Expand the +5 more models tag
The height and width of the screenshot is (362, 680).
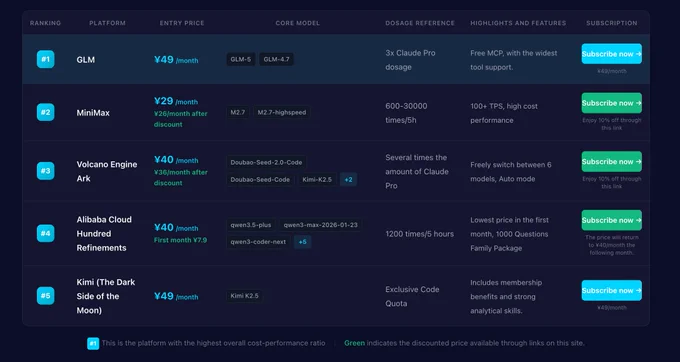coord(302,242)
